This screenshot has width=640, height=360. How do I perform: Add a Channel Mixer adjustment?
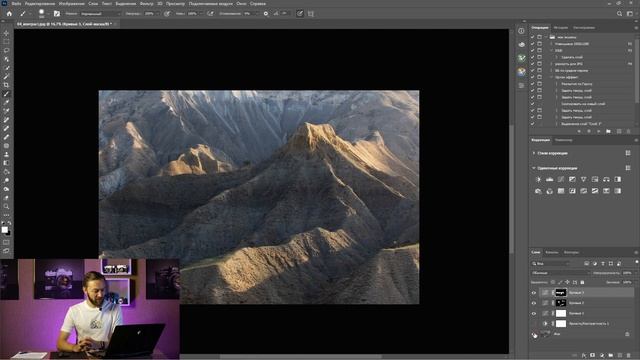549,191
